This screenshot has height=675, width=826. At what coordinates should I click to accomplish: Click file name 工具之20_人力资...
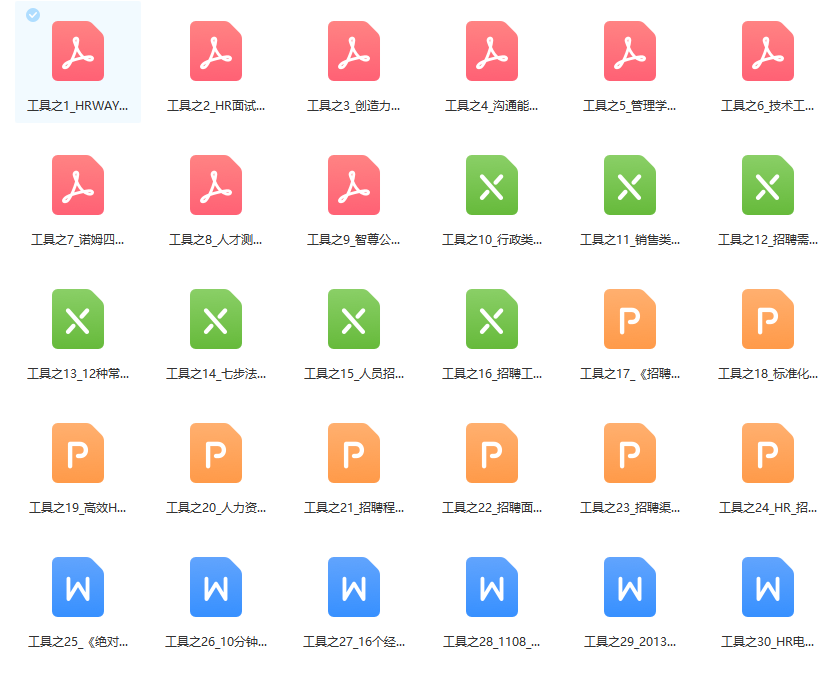(216, 507)
